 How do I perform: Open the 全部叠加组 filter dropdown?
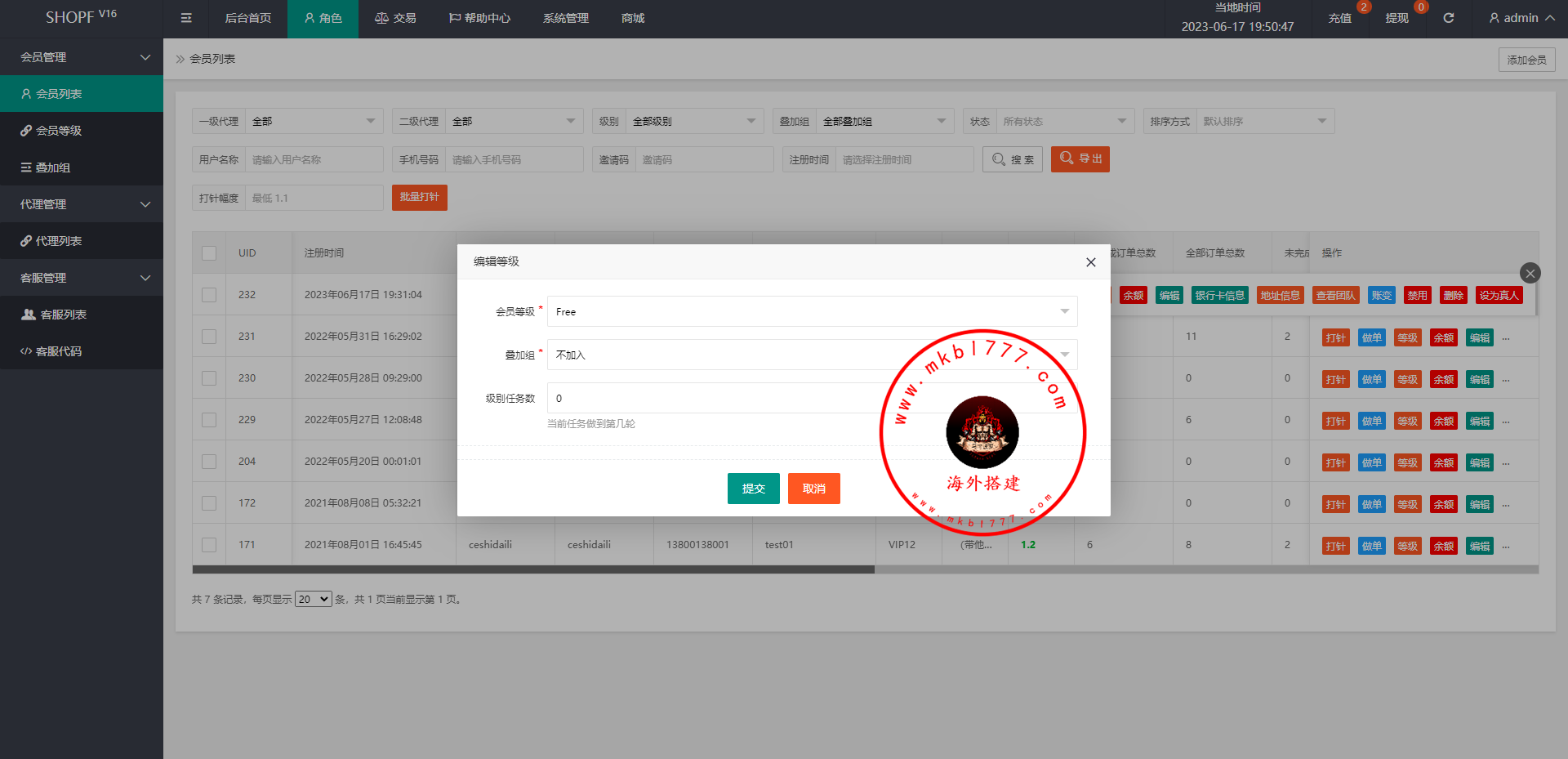coord(885,121)
